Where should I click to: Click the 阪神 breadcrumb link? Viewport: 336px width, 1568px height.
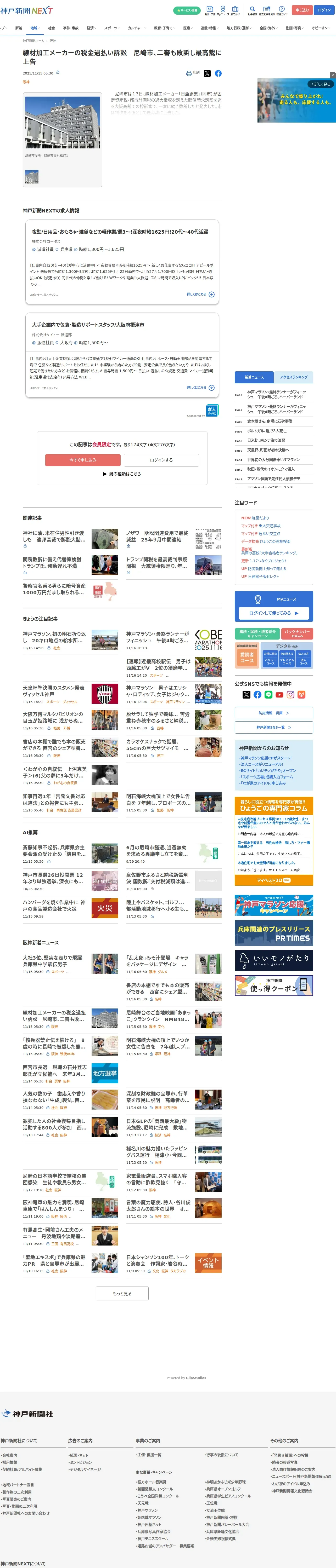[x=53, y=41]
